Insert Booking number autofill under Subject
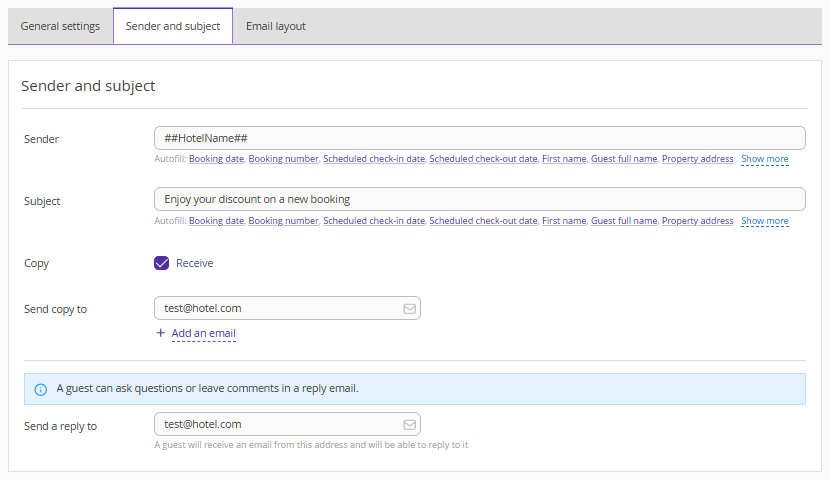Image resolution: width=830 pixels, height=480 pixels. coord(283,221)
